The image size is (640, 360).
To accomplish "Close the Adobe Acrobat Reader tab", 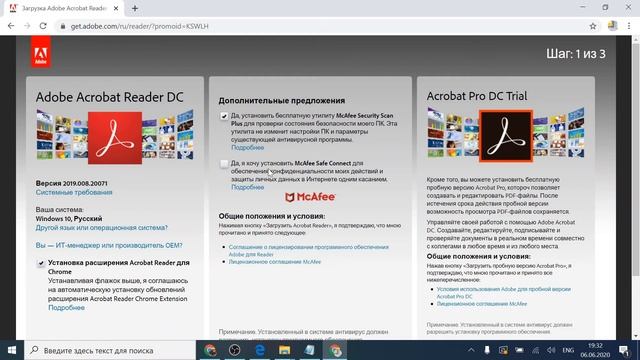I will click(x=116, y=8).
